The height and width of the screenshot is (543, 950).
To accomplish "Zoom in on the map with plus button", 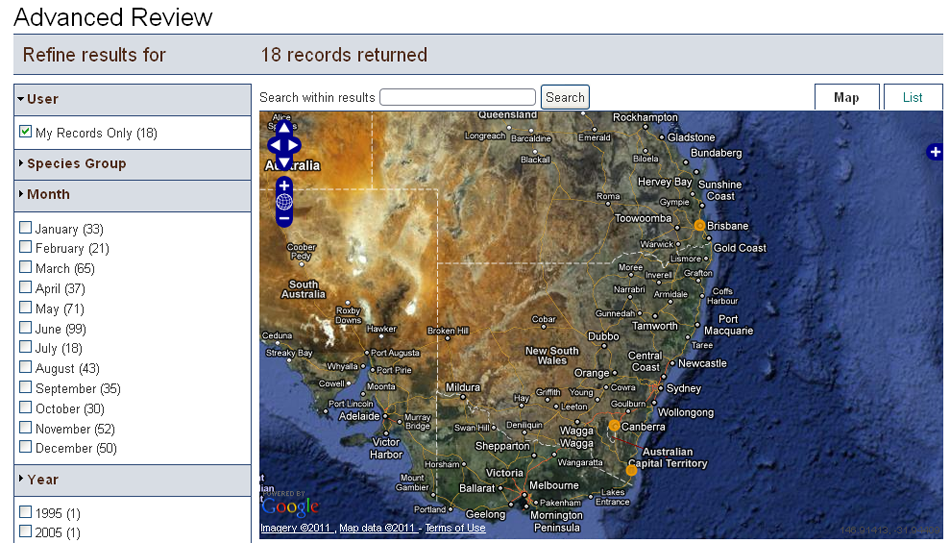I will [284, 185].
